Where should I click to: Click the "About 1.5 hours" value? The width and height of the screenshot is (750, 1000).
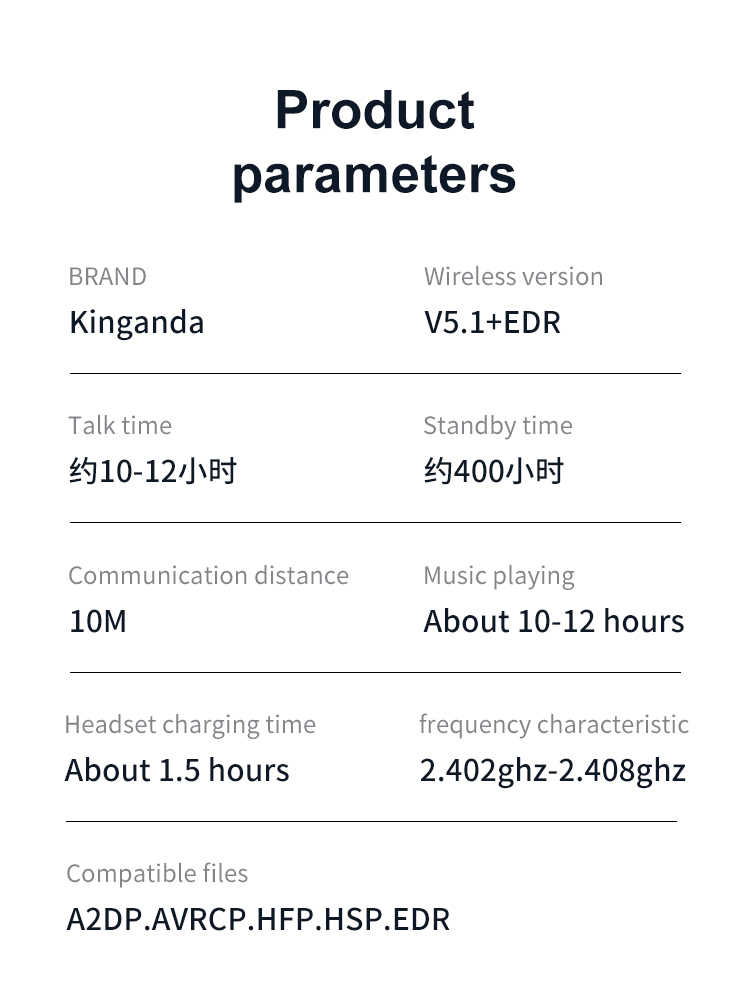pyautogui.click(x=177, y=770)
